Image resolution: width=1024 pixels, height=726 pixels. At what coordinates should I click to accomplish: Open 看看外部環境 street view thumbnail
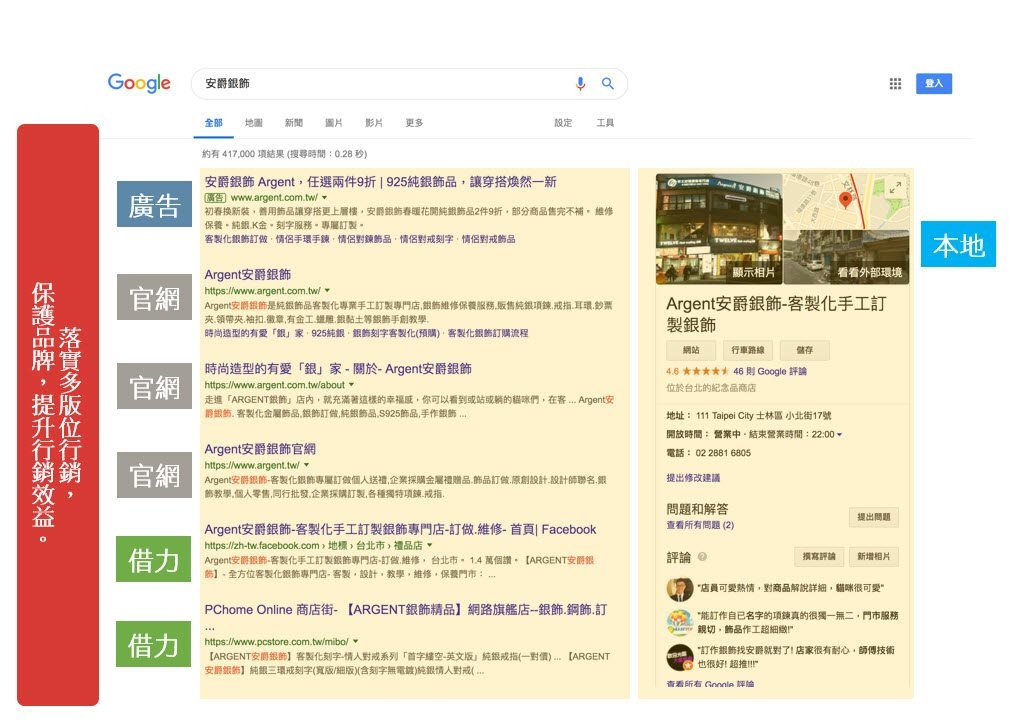pyautogui.click(x=846, y=257)
